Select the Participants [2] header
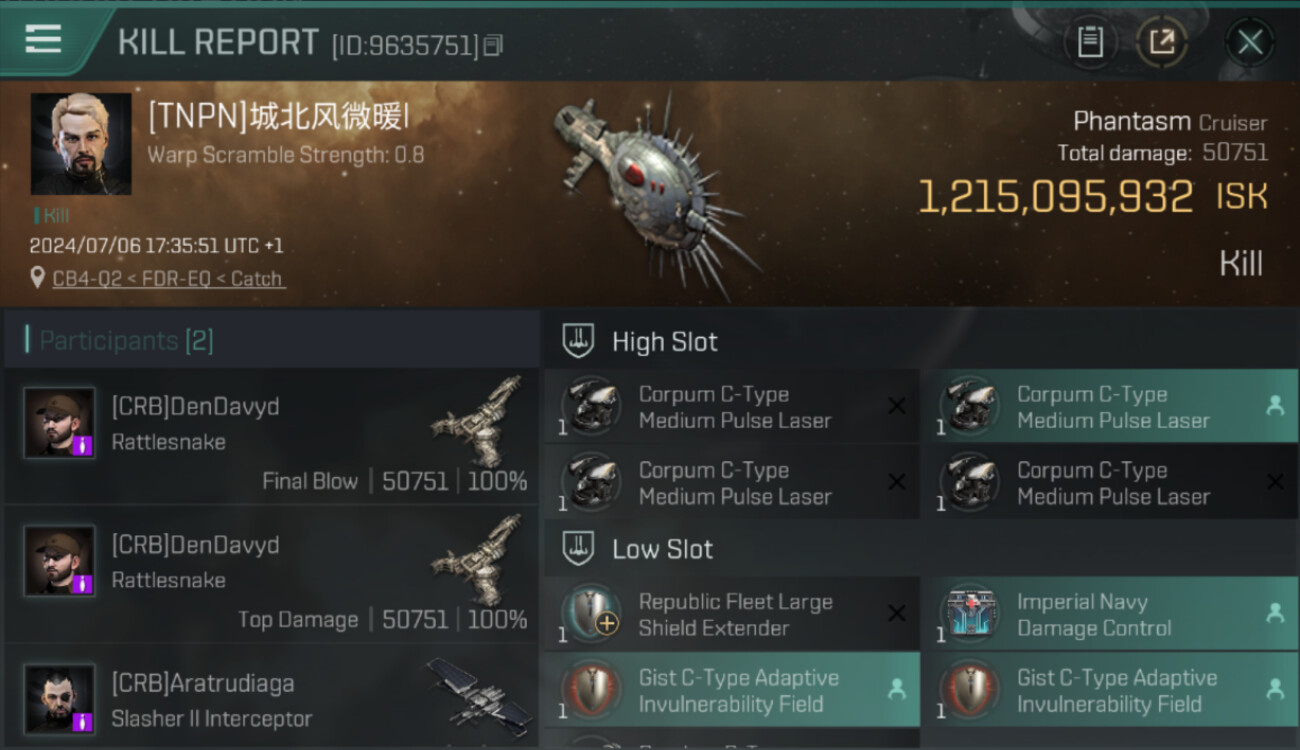The height and width of the screenshot is (750, 1300). click(126, 340)
